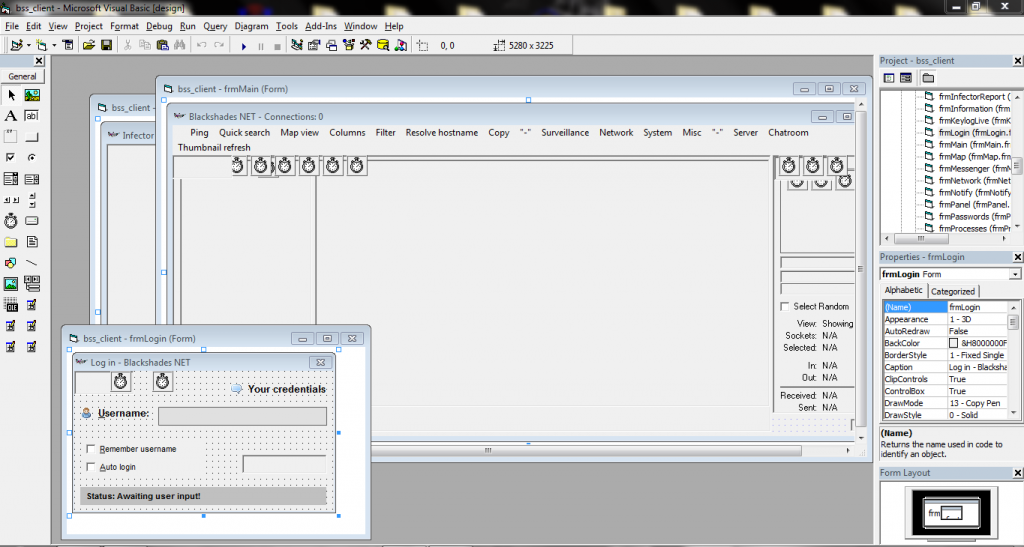1024x547 pixels.
Task: Select frmMain in the project tree
Action: [x=974, y=144]
